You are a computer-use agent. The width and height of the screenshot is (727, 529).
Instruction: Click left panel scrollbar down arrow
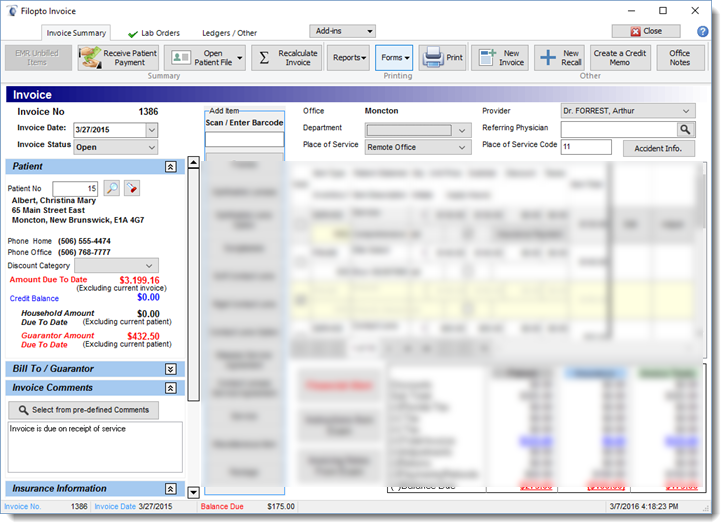[193, 492]
